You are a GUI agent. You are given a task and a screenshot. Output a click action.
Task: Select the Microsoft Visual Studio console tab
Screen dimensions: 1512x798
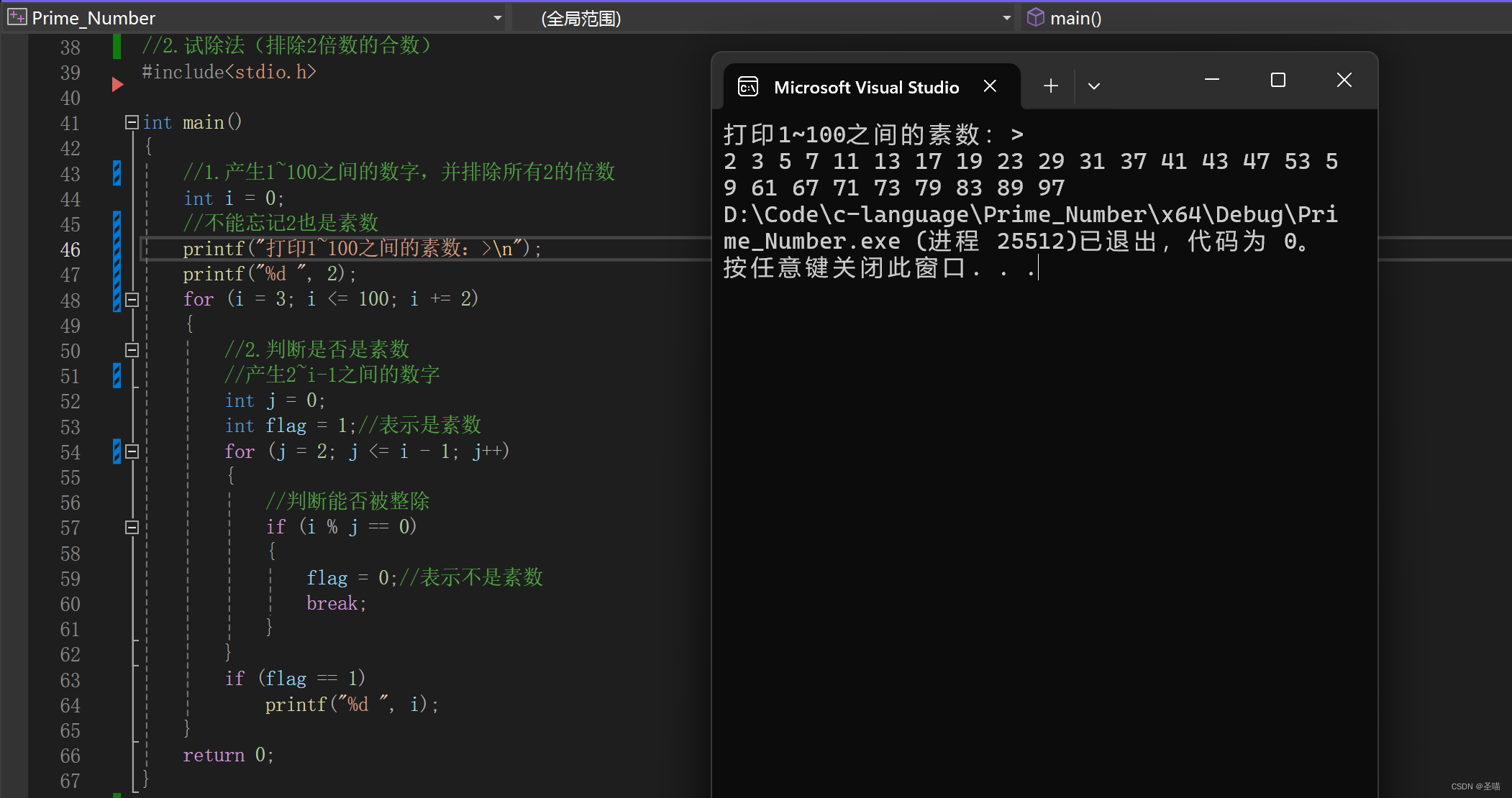click(871, 87)
